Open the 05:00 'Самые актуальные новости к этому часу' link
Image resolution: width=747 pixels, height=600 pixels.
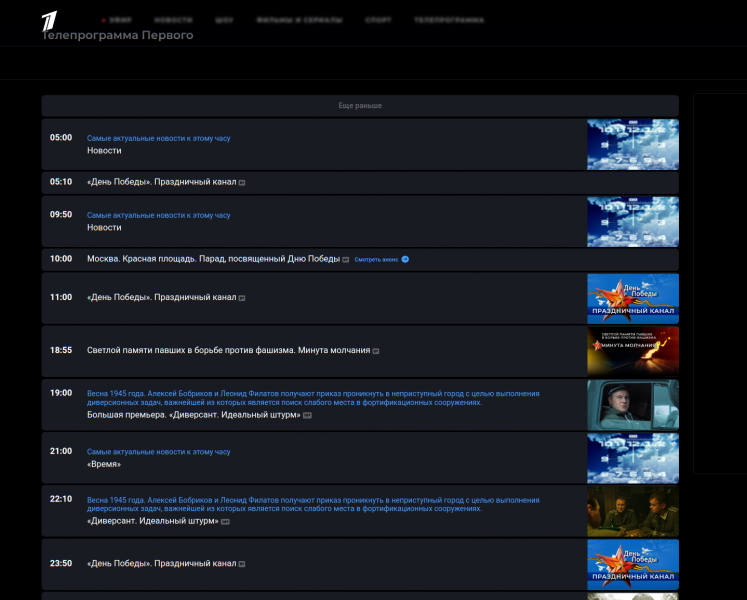click(x=159, y=138)
